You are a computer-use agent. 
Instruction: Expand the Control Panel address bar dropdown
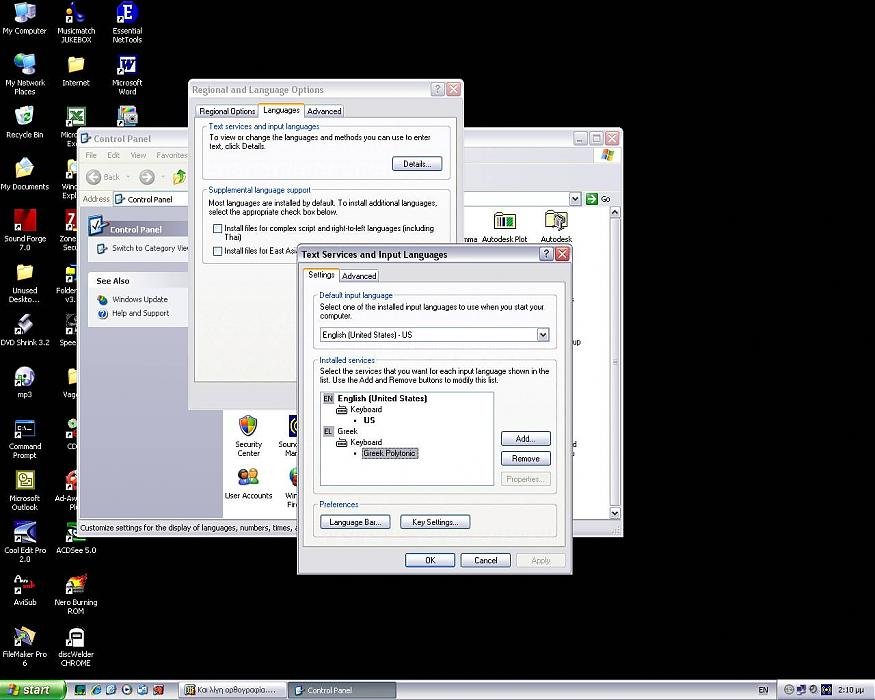tap(575, 199)
